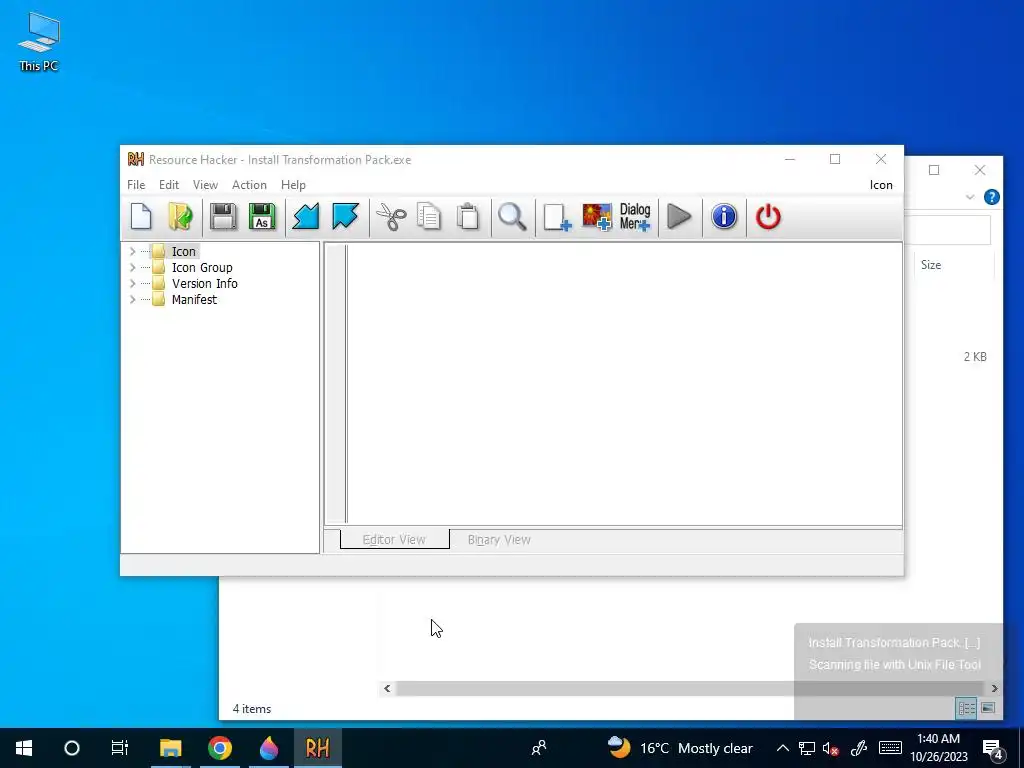Open the weather widget showing 16°C

tap(679, 748)
